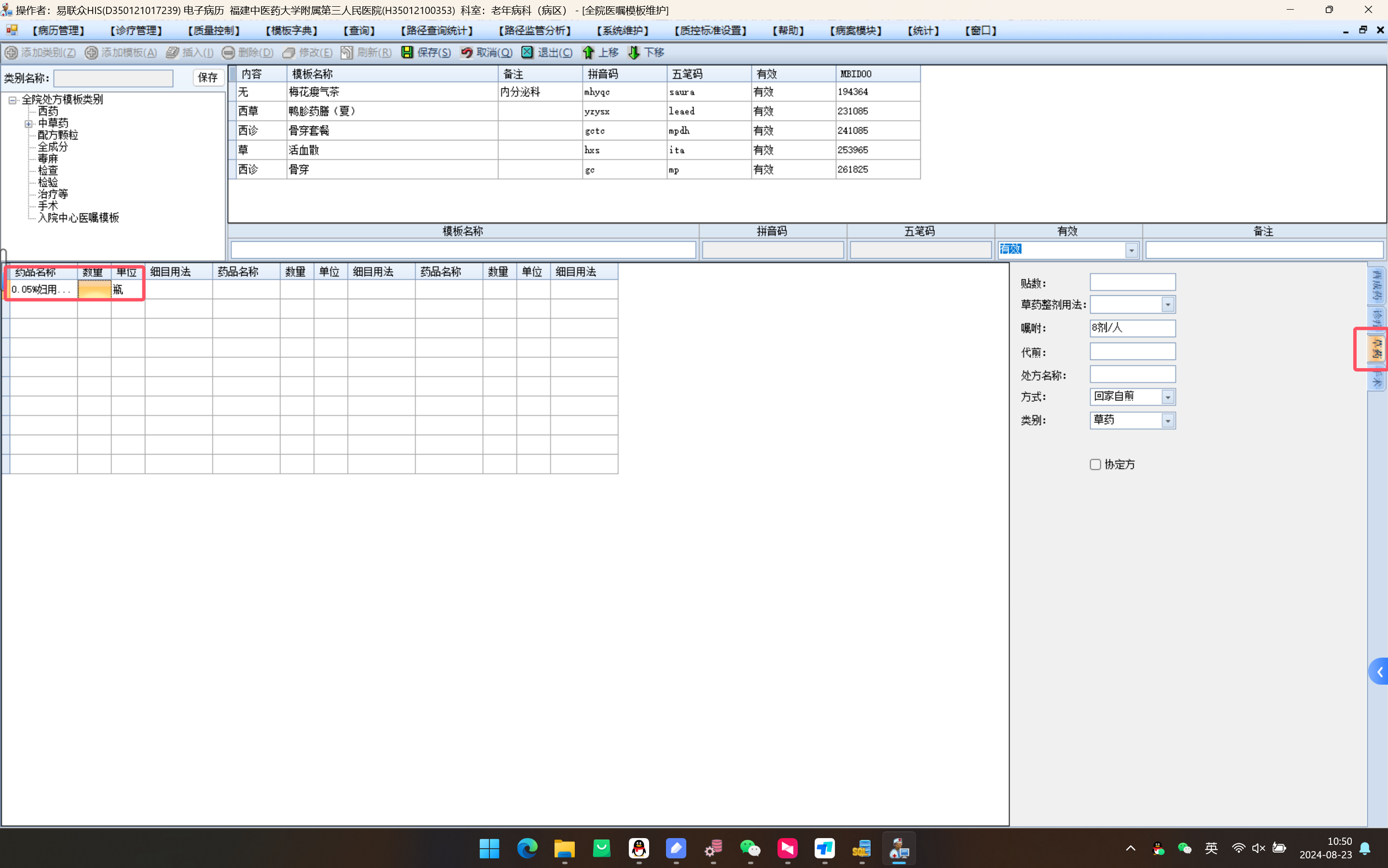The width and height of the screenshot is (1388, 868).
Task: Expand the 中草药 tree node
Action: 28,124
